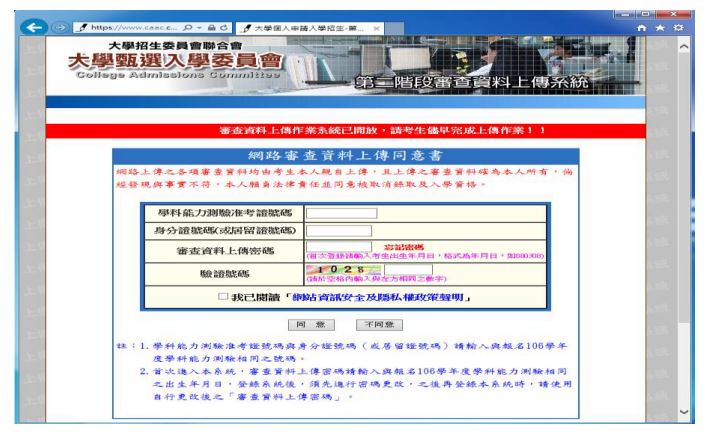
Task: Click the 審查資料上傳密碼 input field
Action: point(339,247)
